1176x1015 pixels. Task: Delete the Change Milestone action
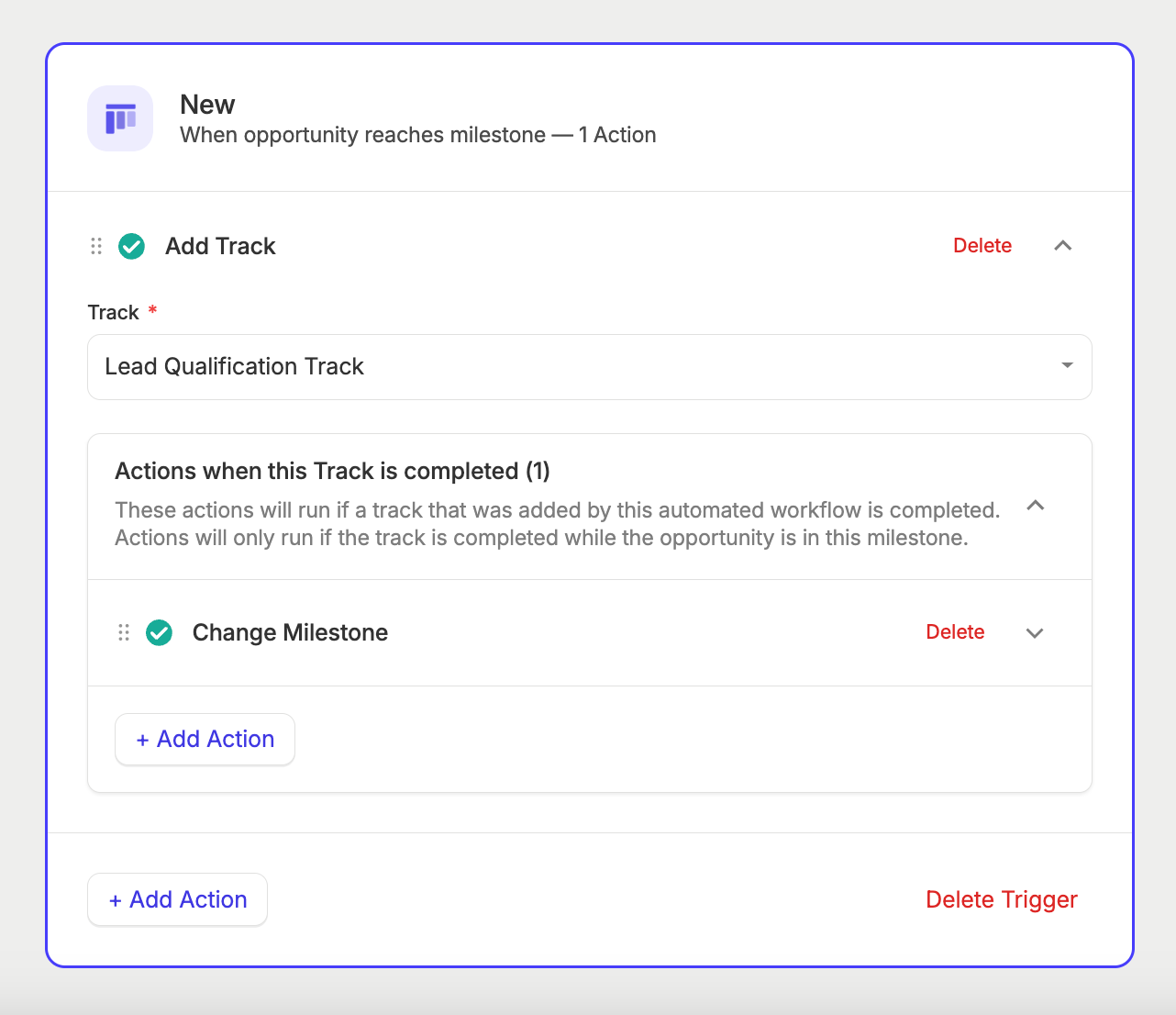coord(955,632)
